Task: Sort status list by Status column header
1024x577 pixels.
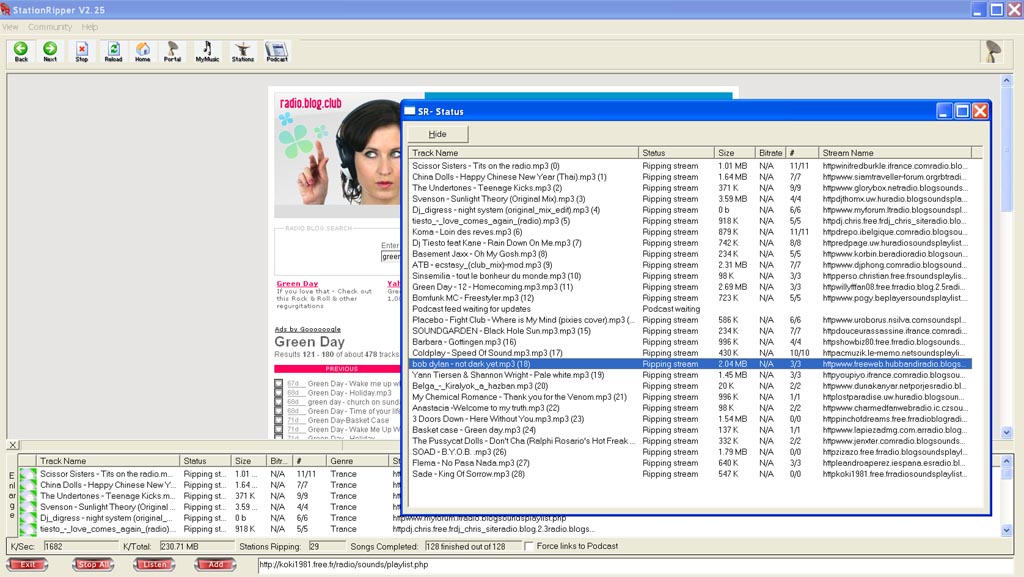Action: 676,153
